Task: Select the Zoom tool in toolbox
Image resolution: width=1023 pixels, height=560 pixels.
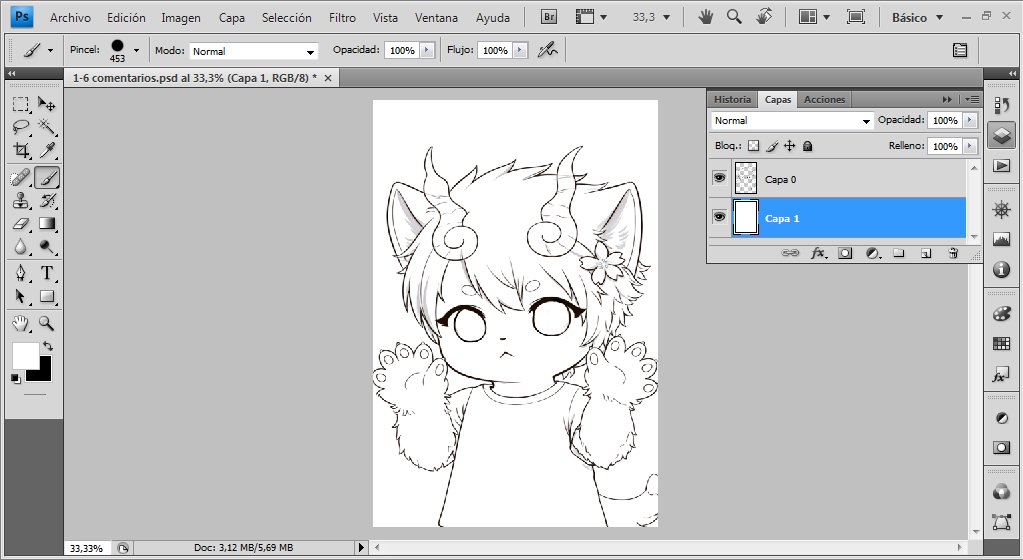Action: [x=46, y=323]
